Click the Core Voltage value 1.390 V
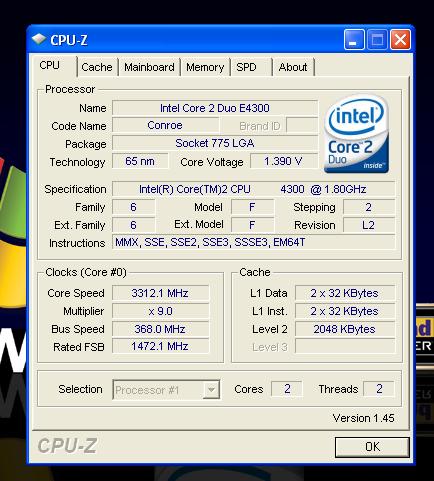The image size is (434, 481). pyautogui.click(x=283, y=161)
